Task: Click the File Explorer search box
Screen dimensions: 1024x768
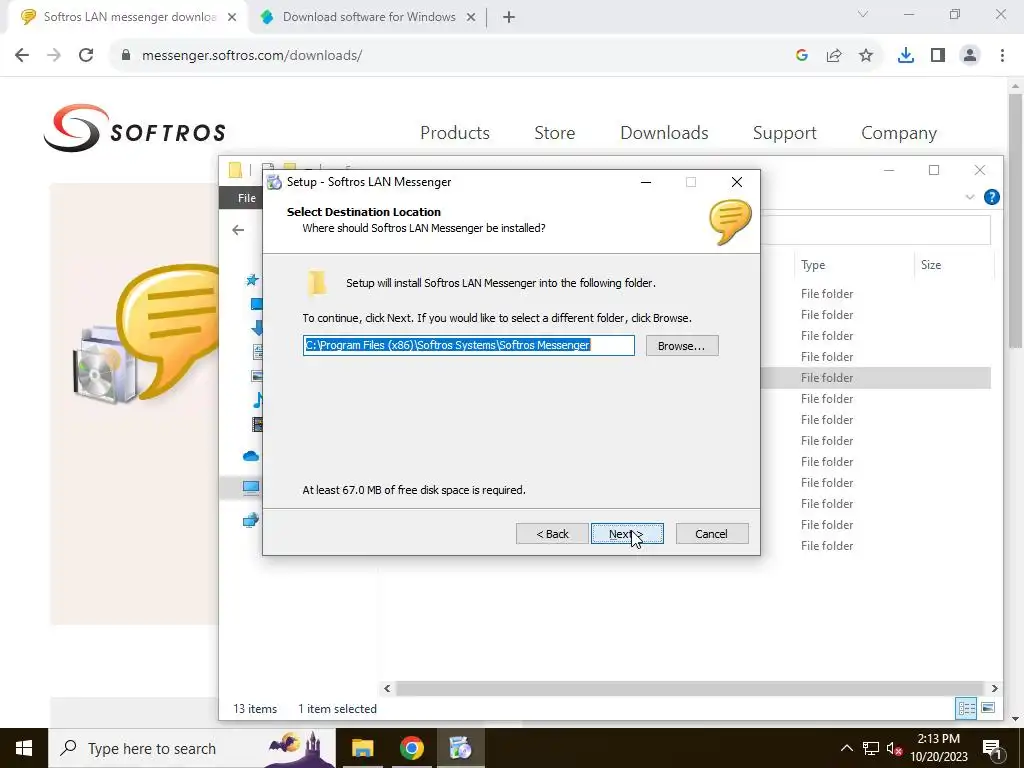Action: pos(875,230)
